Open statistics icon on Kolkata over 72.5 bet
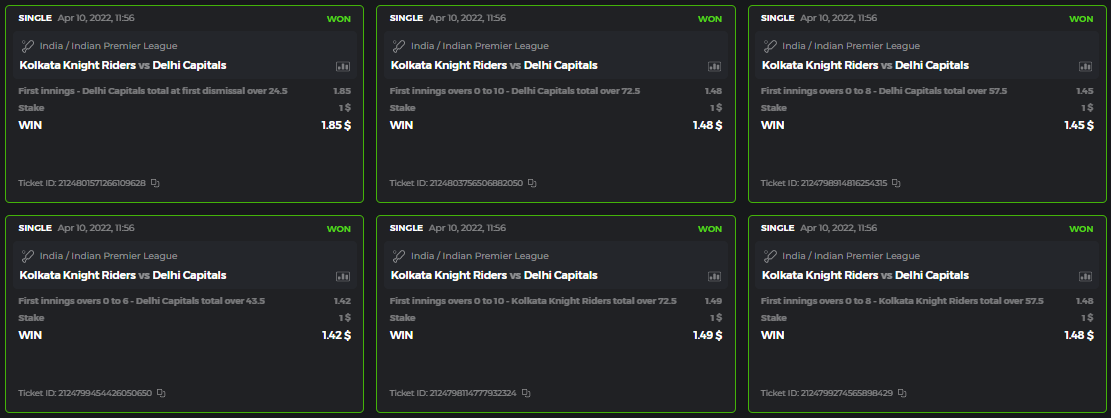Screen dimensions: 1111x418 coord(714,276)
